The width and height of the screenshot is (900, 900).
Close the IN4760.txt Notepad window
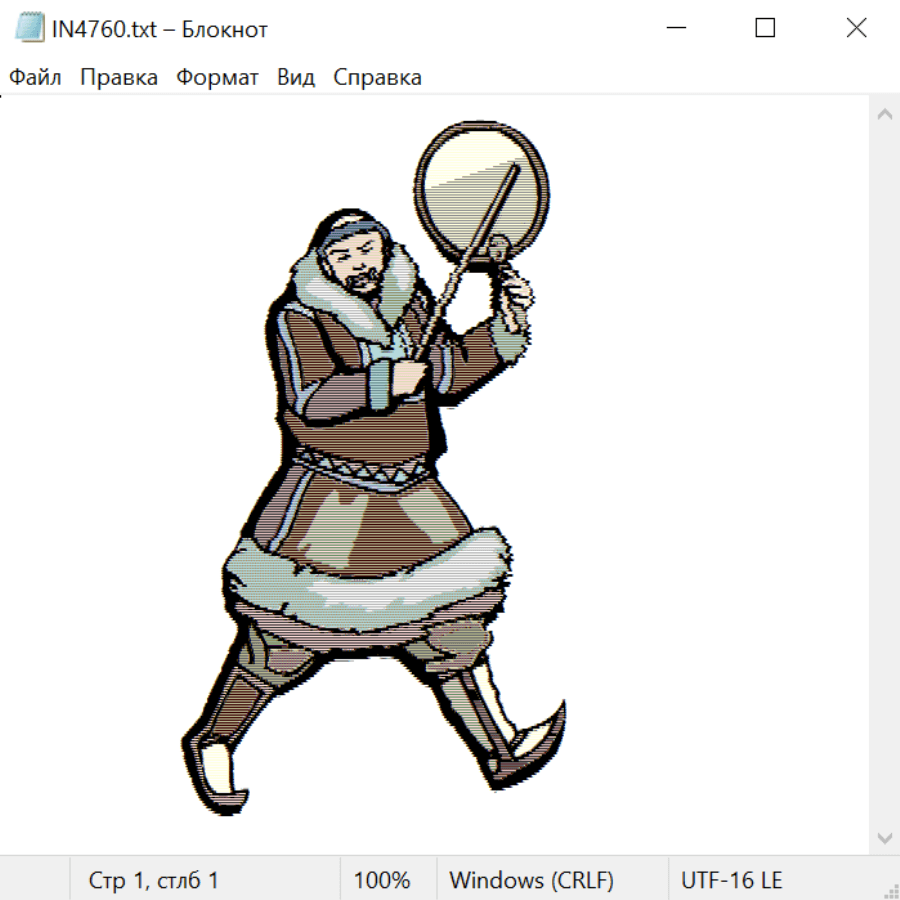tap(856, 29)
